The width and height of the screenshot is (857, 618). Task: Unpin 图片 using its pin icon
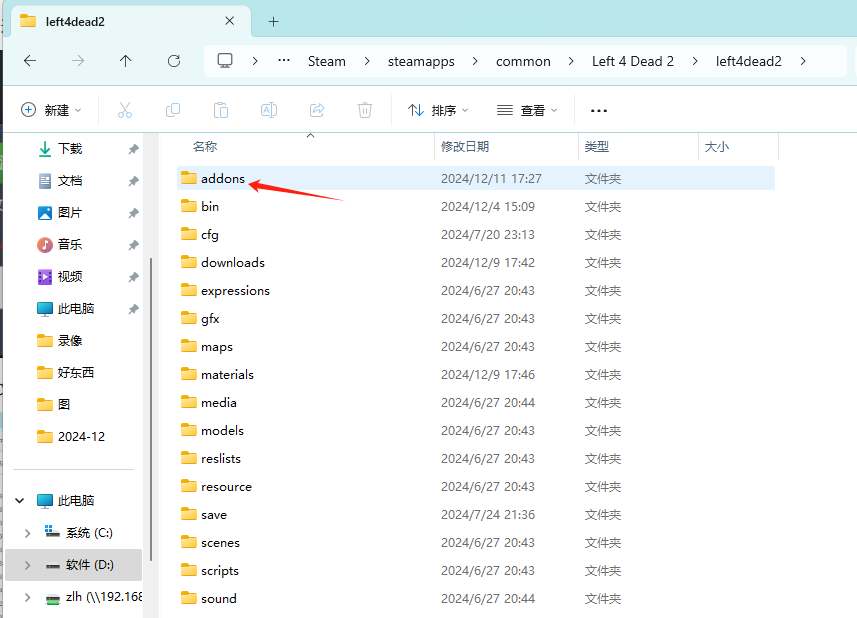[x=133, y=213]
